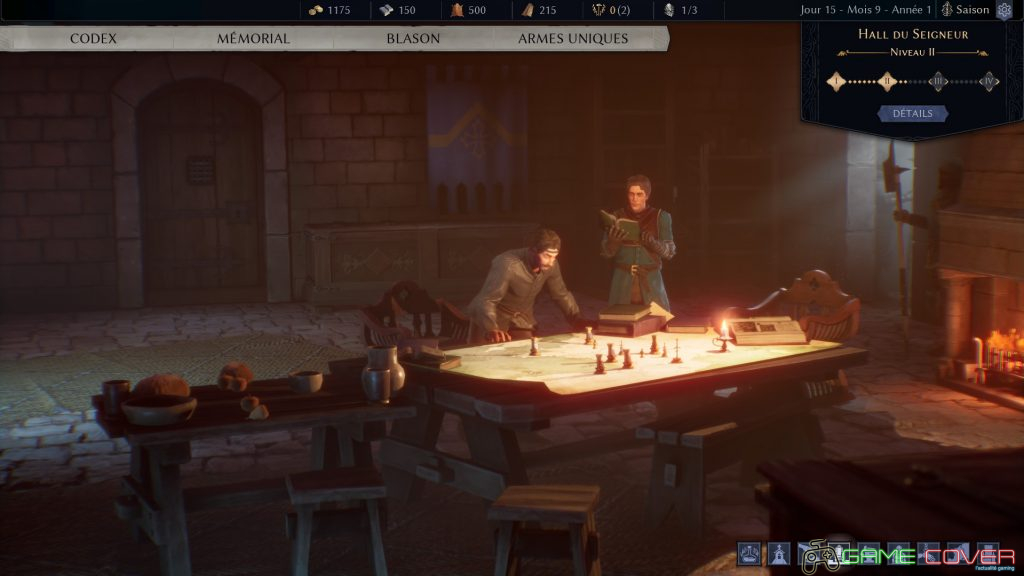Open the Codex tab
This screenshot has width=1024, height=576.
(x=93, y=39)
